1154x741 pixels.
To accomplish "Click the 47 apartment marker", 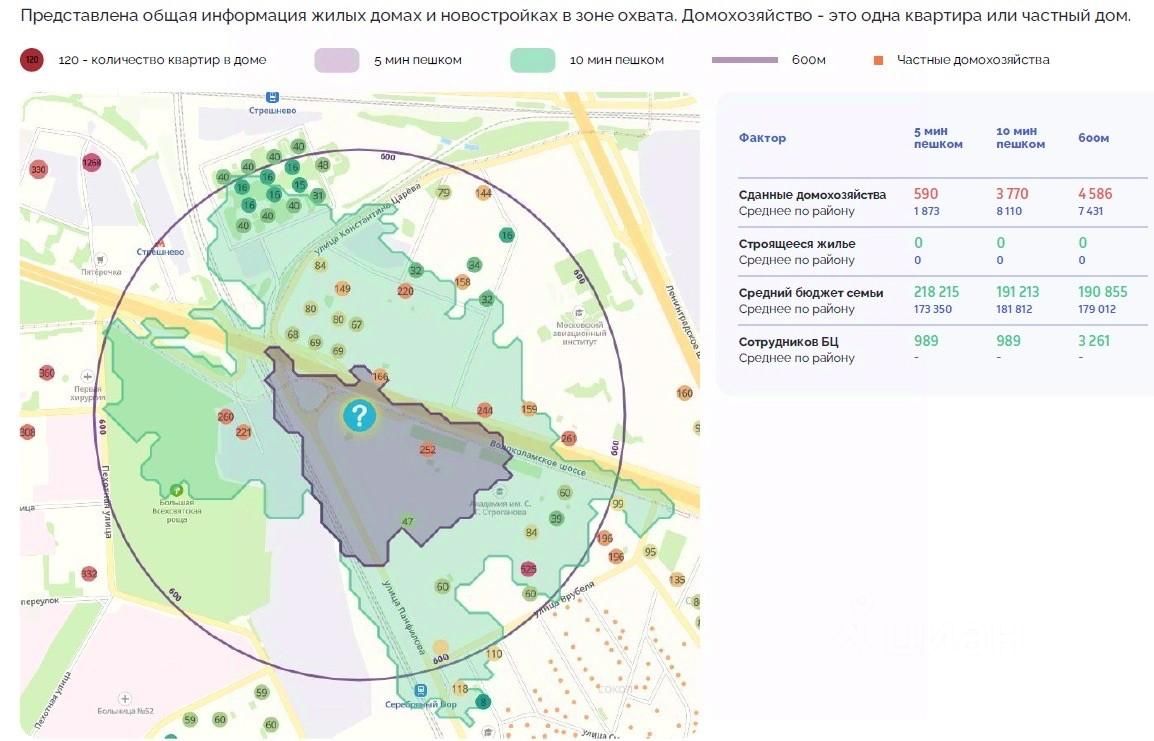I will coord(408,522).
